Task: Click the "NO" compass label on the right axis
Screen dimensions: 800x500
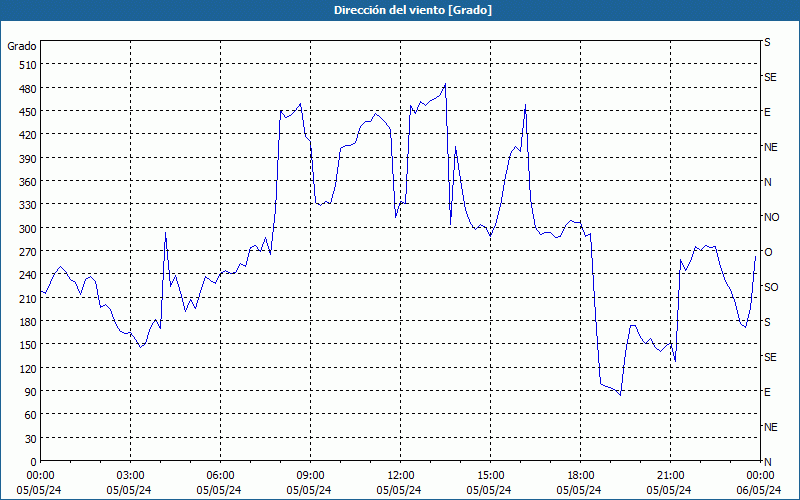Action: click(771, 217)
